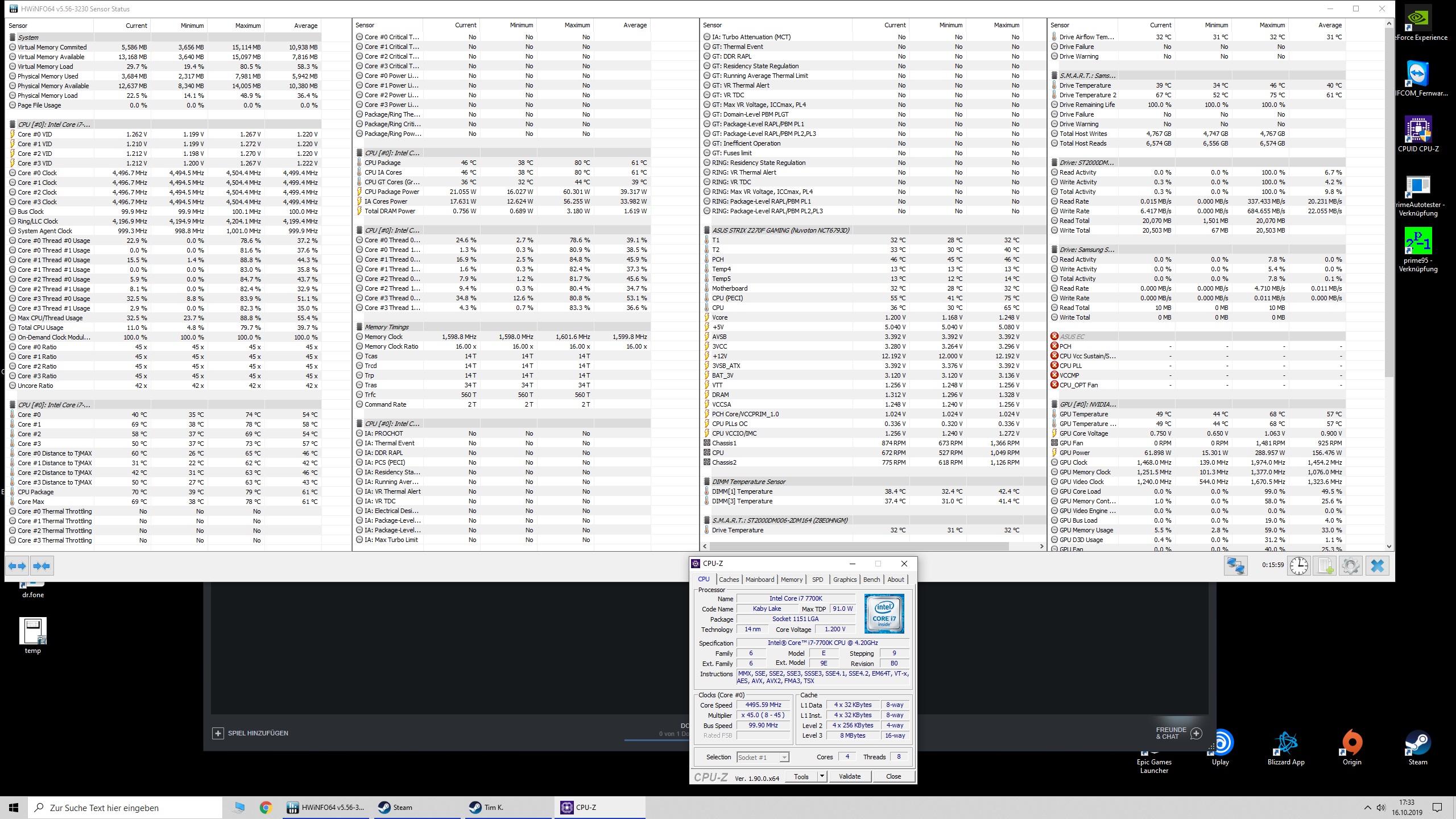Switch to the Mainboard tab in CPU-Z
The width and height of the screenshot is (1456, 819).
[759, 580]
